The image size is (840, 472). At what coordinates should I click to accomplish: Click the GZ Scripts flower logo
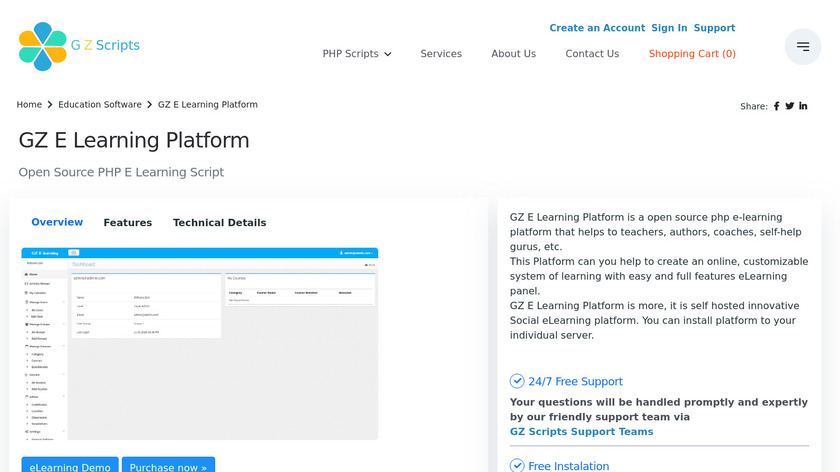pos(42,46)
